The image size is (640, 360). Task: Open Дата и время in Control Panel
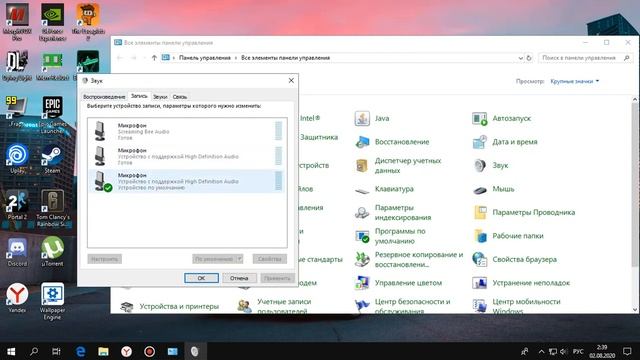504,142
